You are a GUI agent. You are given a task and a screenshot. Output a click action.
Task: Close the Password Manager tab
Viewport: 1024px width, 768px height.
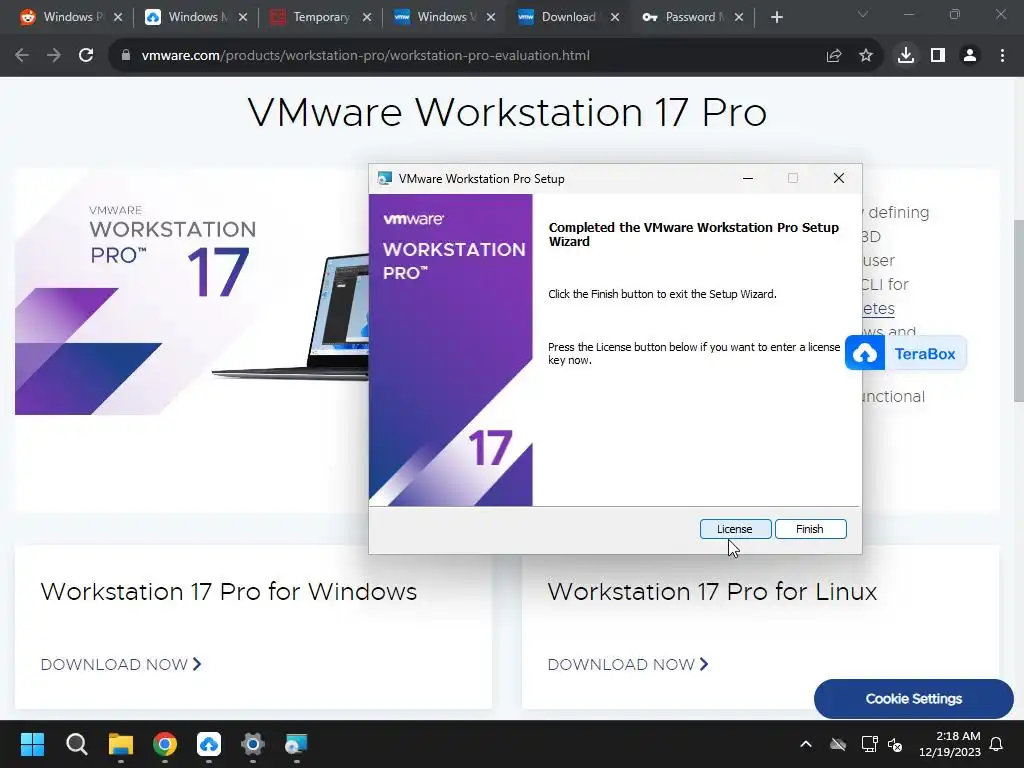[x=739, y=18]
